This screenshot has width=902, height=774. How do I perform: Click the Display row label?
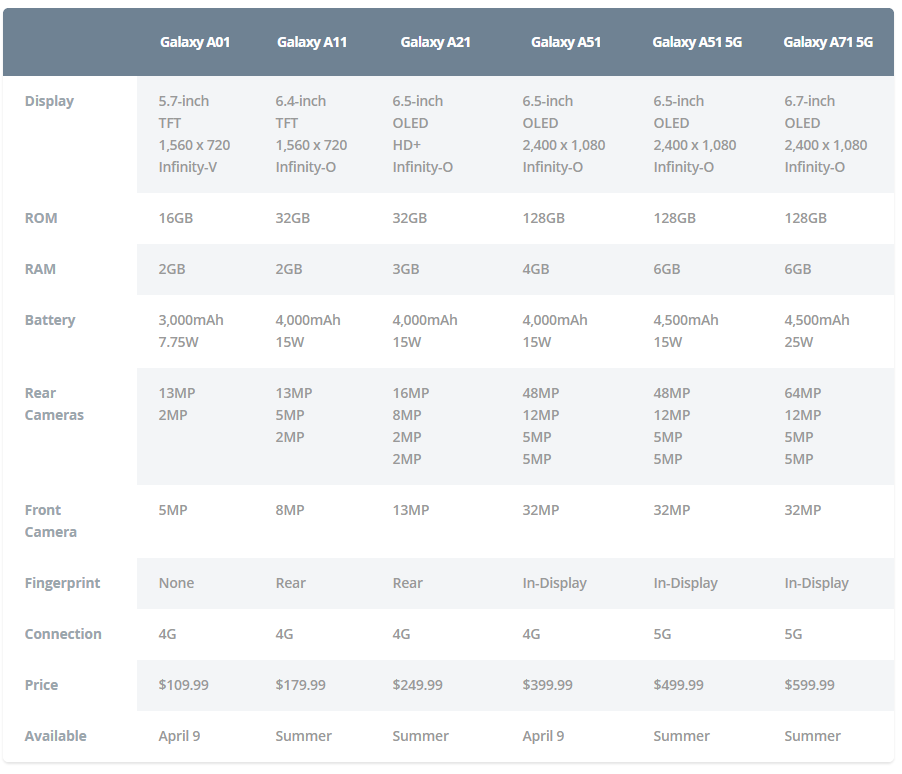(x=49, y=101)
